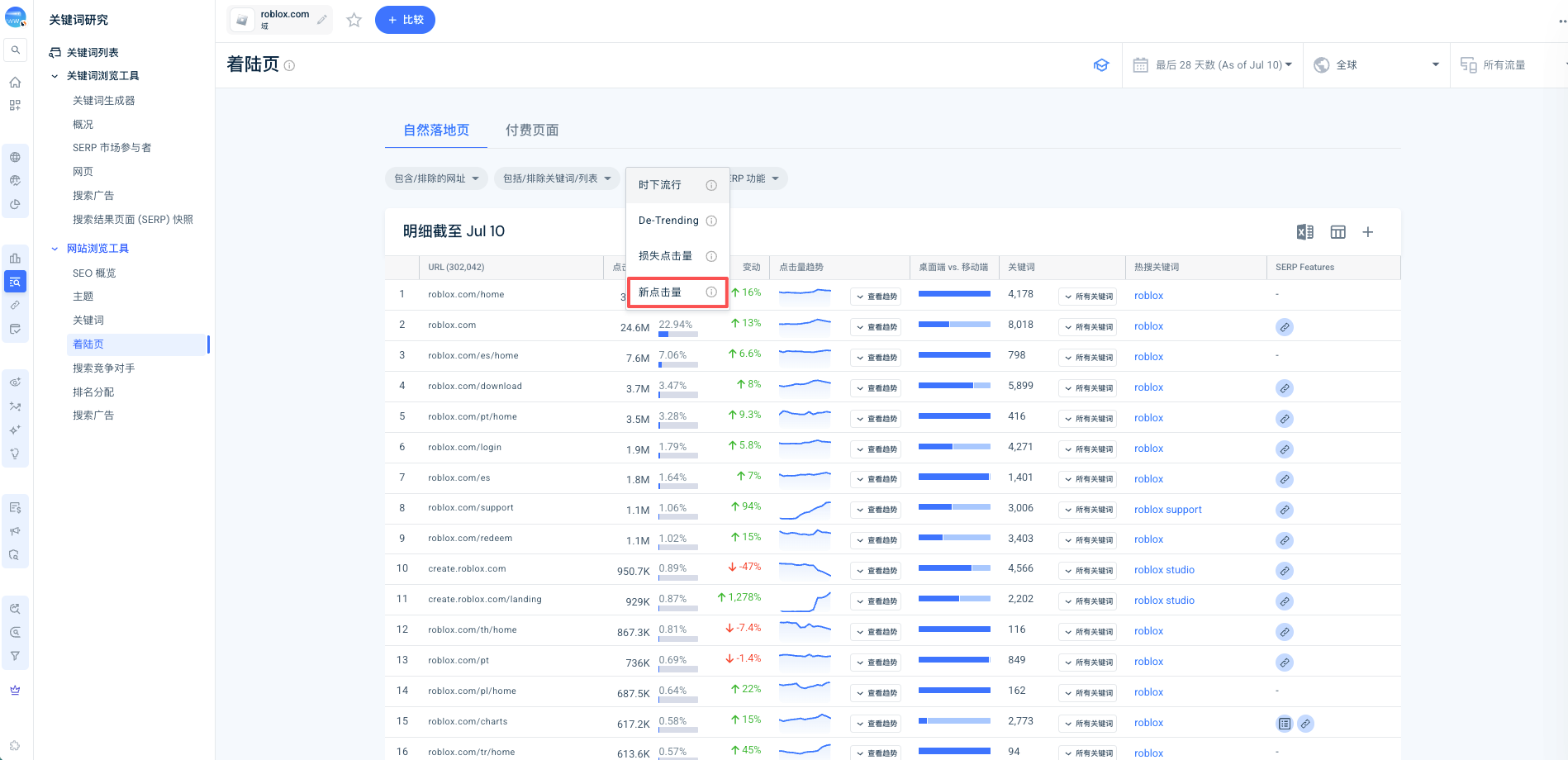
Task: Open 所有关键词 dropdown in the roblox.com/redeem row
Action: point(1087,540)
